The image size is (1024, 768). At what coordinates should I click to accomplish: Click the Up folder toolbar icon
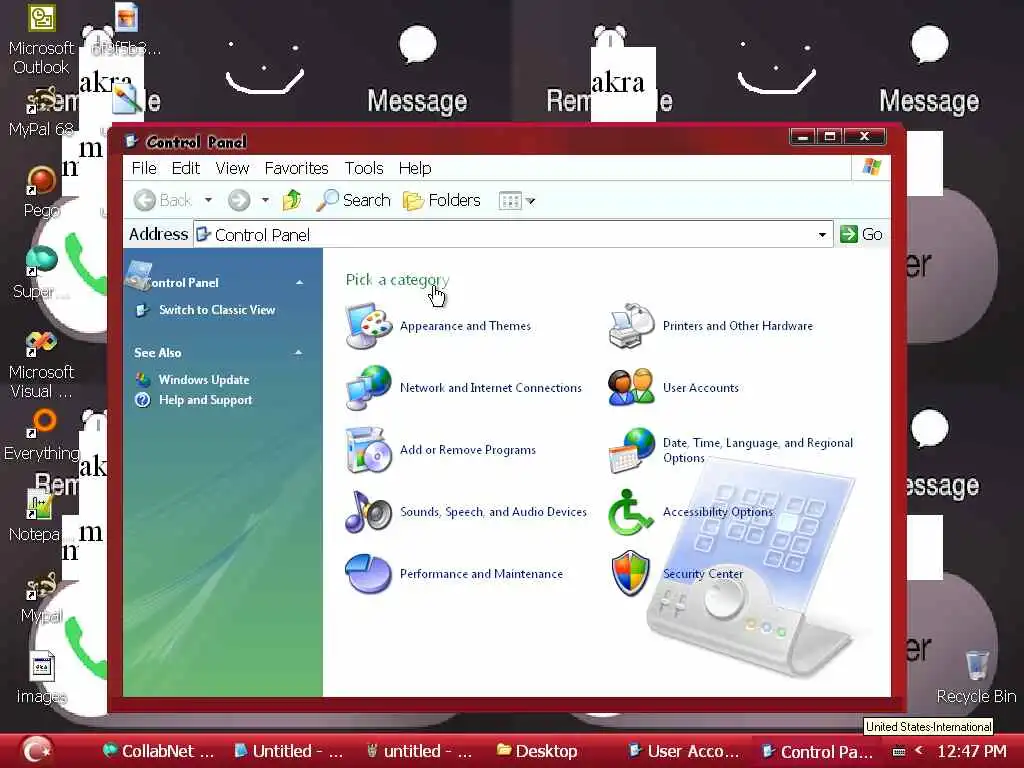click(292, 200)
